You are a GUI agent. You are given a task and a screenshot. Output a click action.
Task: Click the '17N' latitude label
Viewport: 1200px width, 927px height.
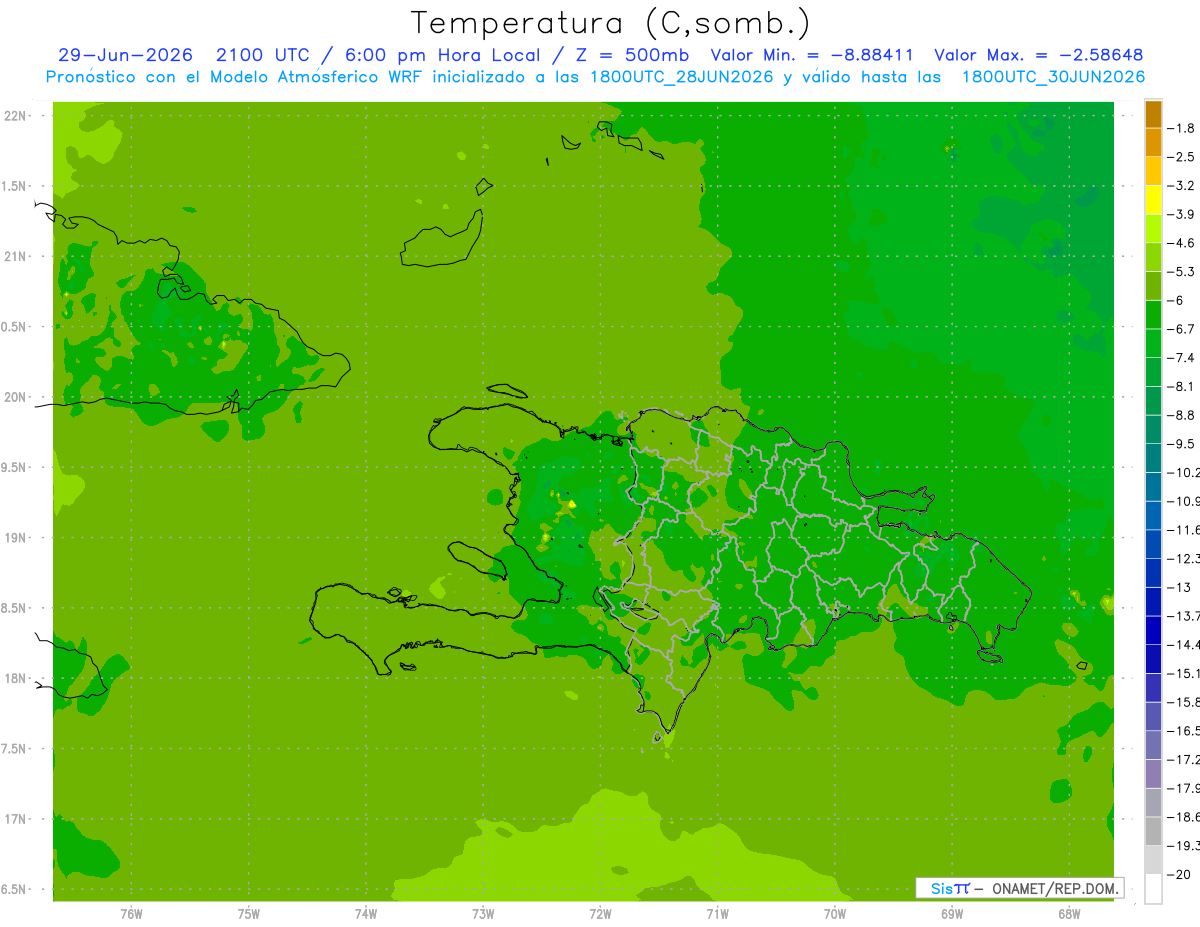[x=15, y=819]
